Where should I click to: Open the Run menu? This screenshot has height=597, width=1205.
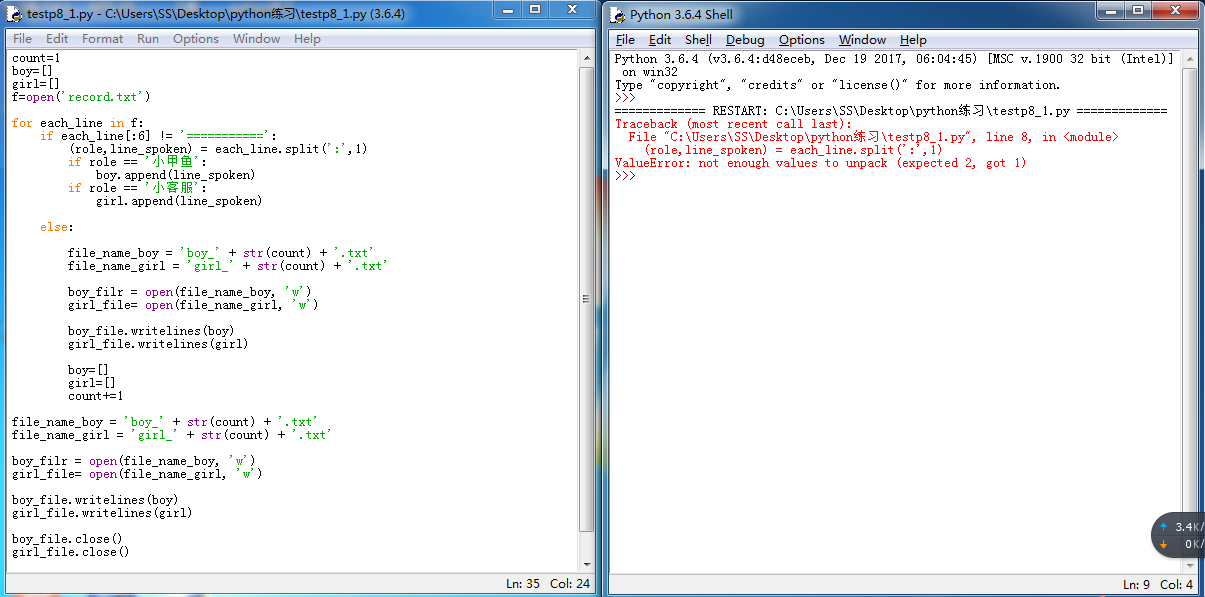click(147, 38)
